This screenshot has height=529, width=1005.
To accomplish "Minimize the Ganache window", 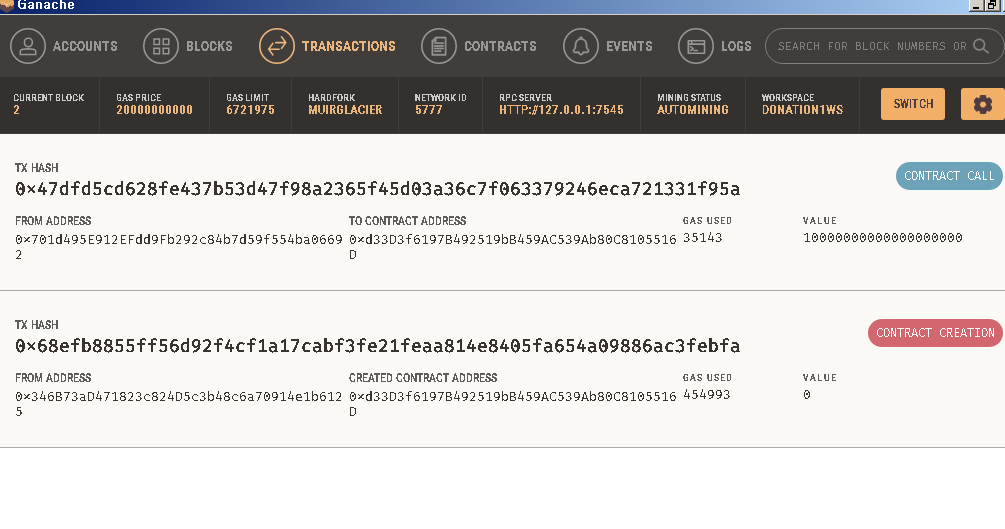I will [977, 6].
